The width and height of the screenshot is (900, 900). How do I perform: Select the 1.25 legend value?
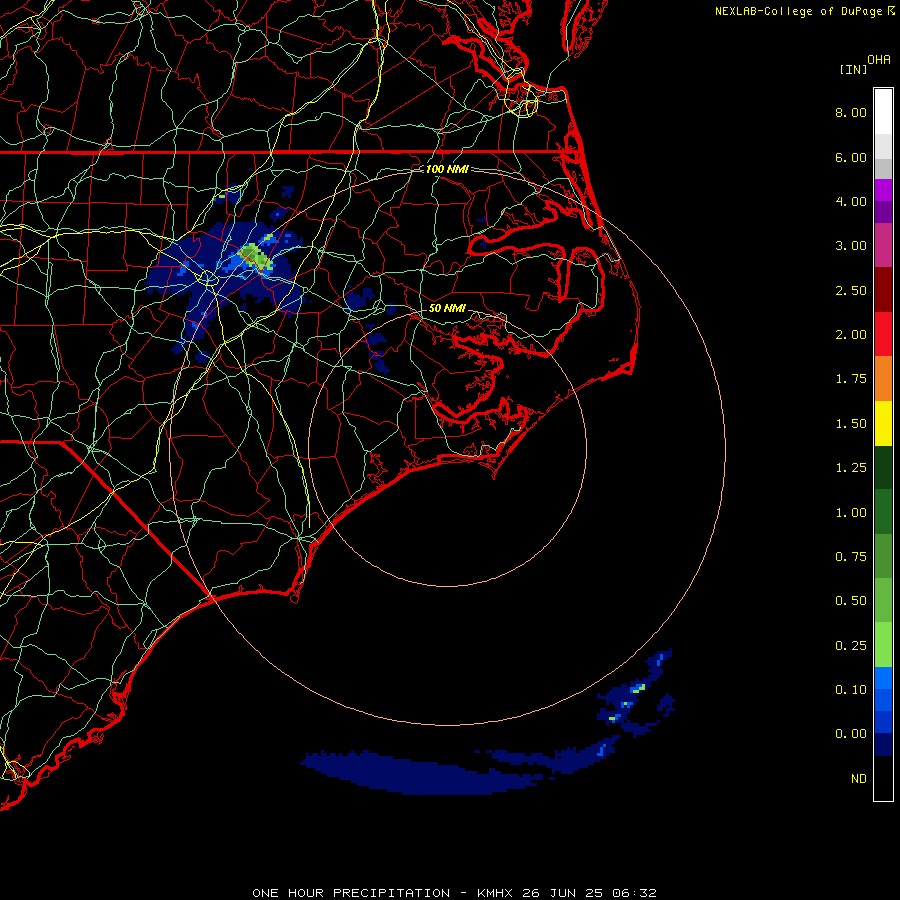coord(851,468)
